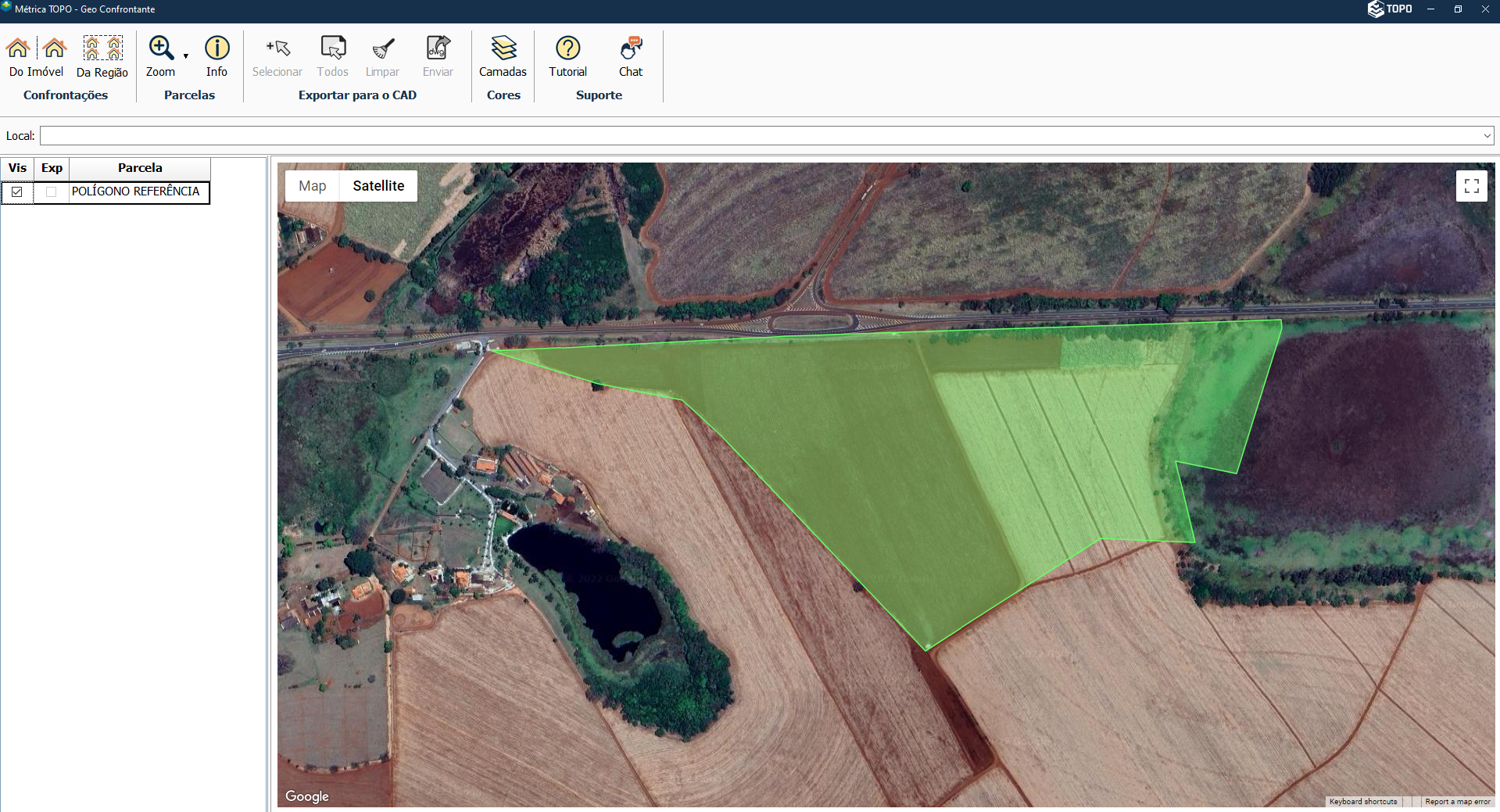1500x812 pixels.
Task: Switch to Map view tab
Action: (x=313, y=186)
